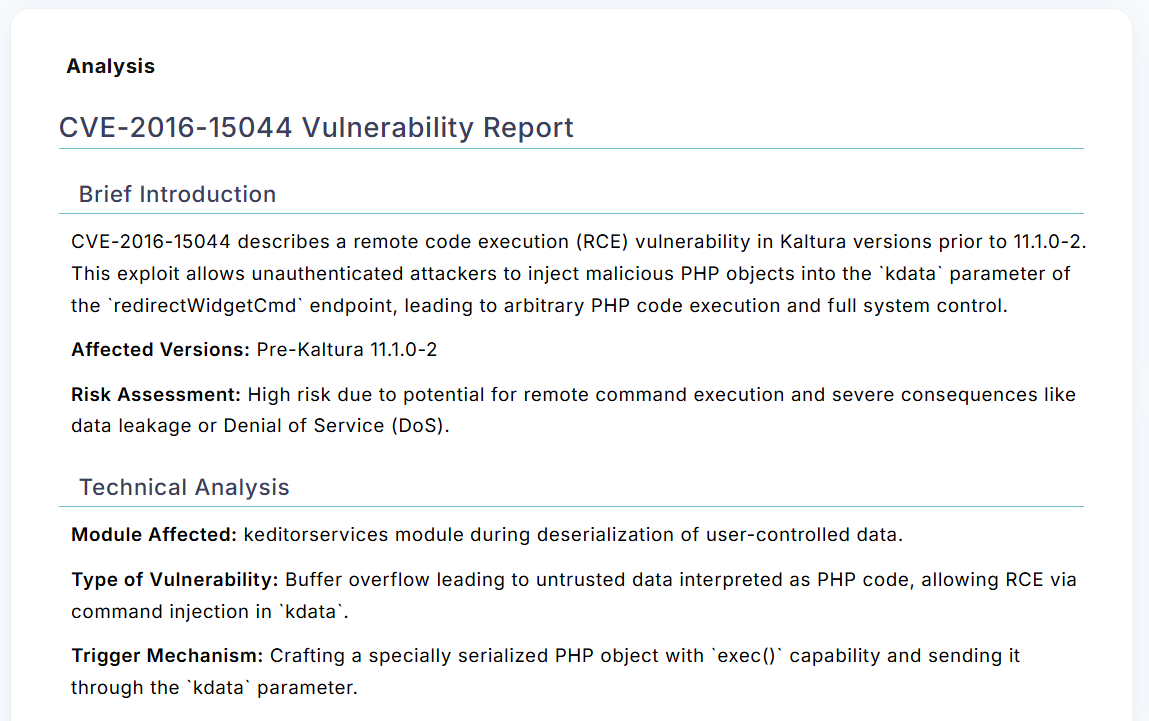Click the Analysis section label
Viewport: 1149px width, 721px height.
click(111, 66)
